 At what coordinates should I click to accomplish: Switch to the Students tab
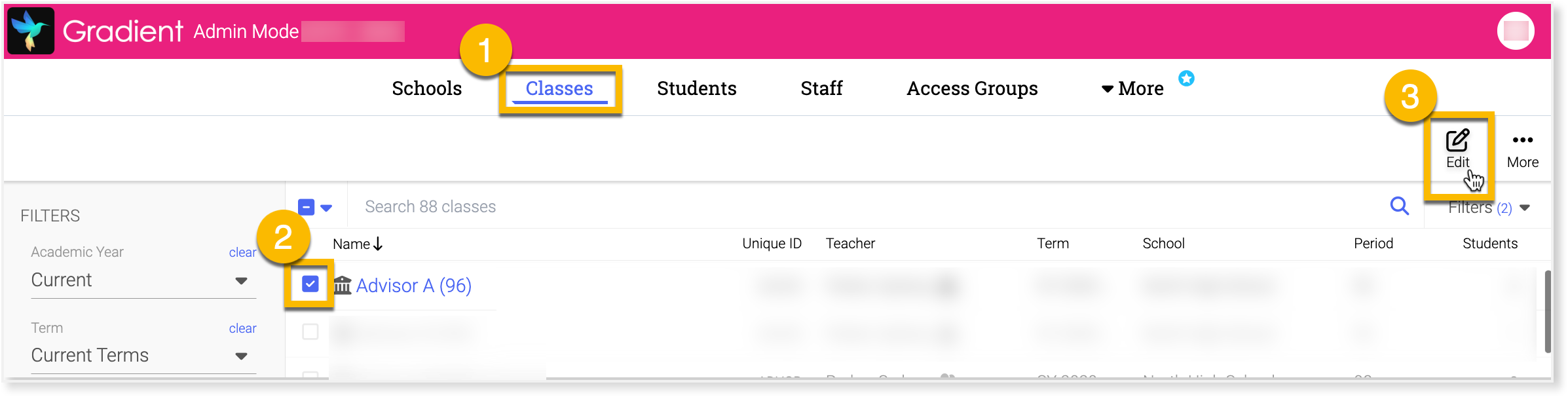point(696,88)
